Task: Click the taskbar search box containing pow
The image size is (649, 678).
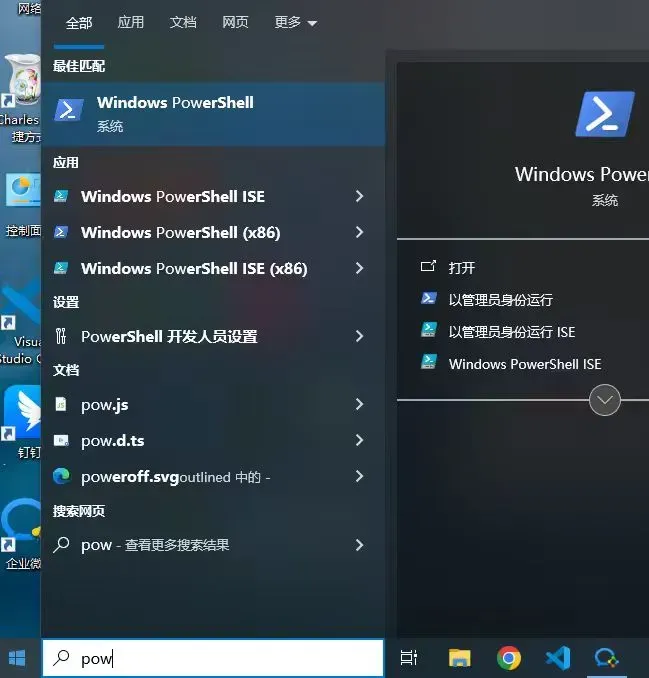Action: click(x=213, y=658)
